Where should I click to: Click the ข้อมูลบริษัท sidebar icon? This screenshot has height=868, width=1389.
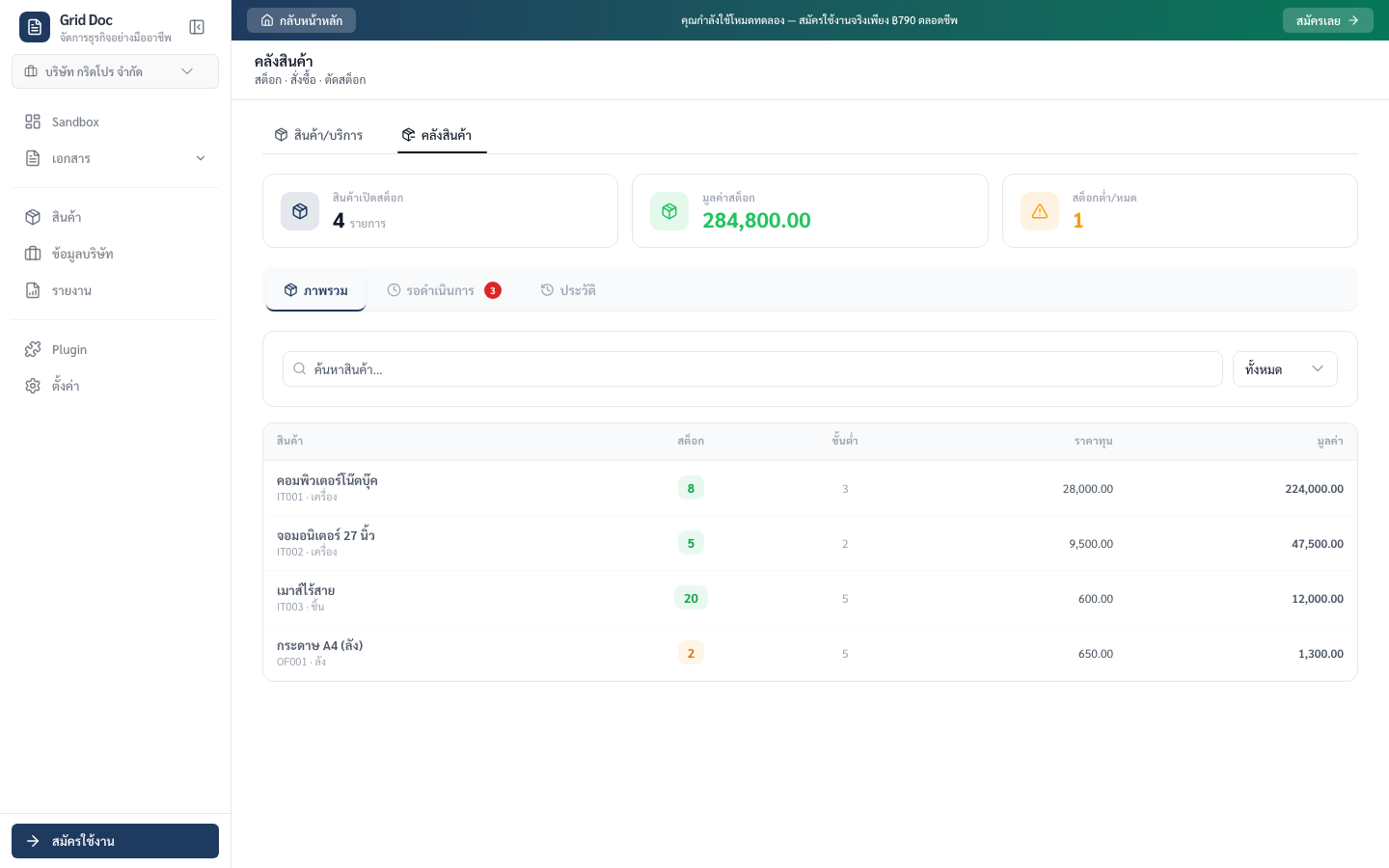35,254
